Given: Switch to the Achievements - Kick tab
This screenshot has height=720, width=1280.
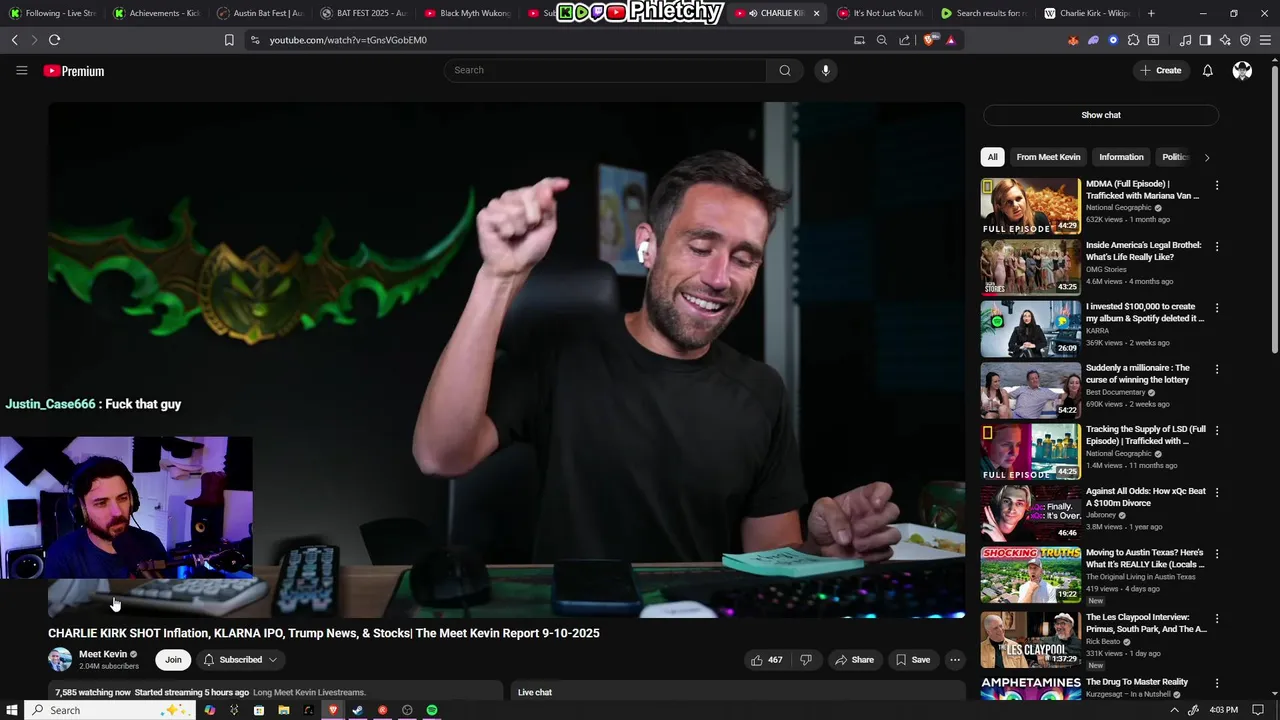Looking at the screenshot, I should click(x=157, y=13).
